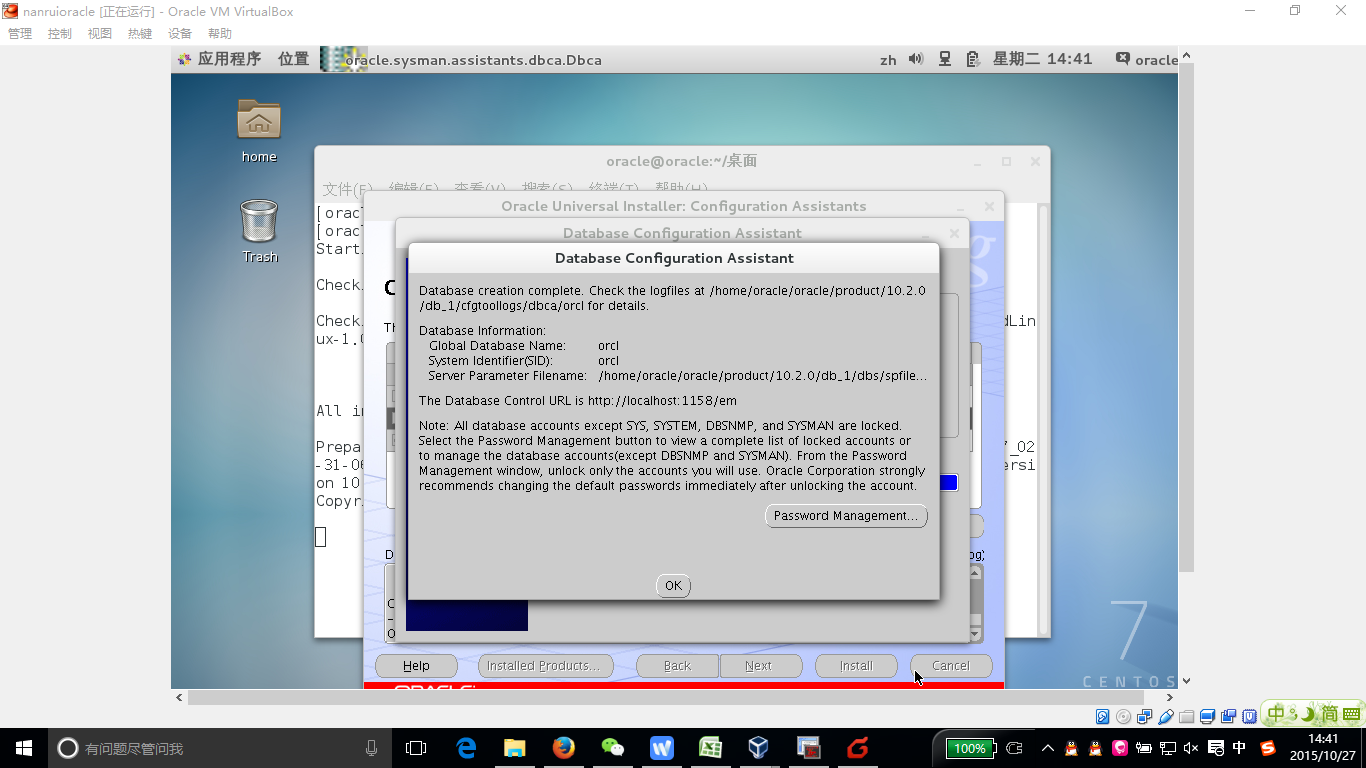Click the VirtualBox shared folders status icon

click(1187, 716)
